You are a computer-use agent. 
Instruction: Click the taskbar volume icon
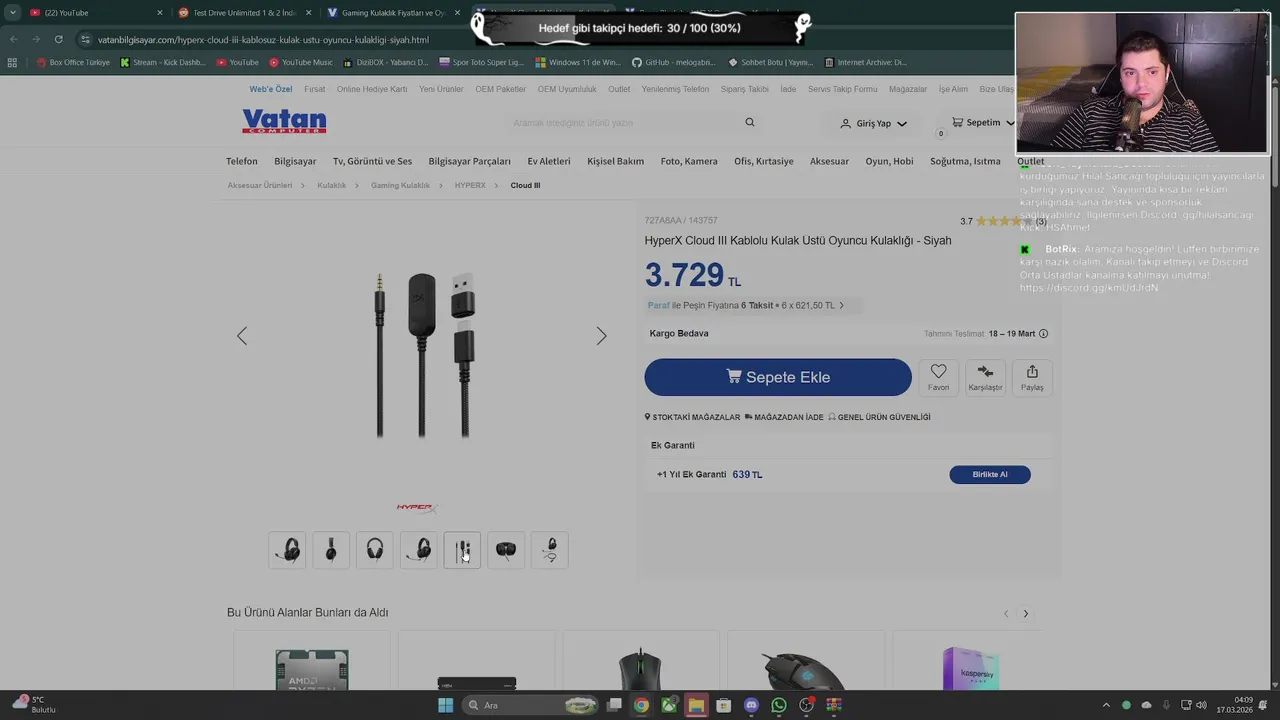1201,705
